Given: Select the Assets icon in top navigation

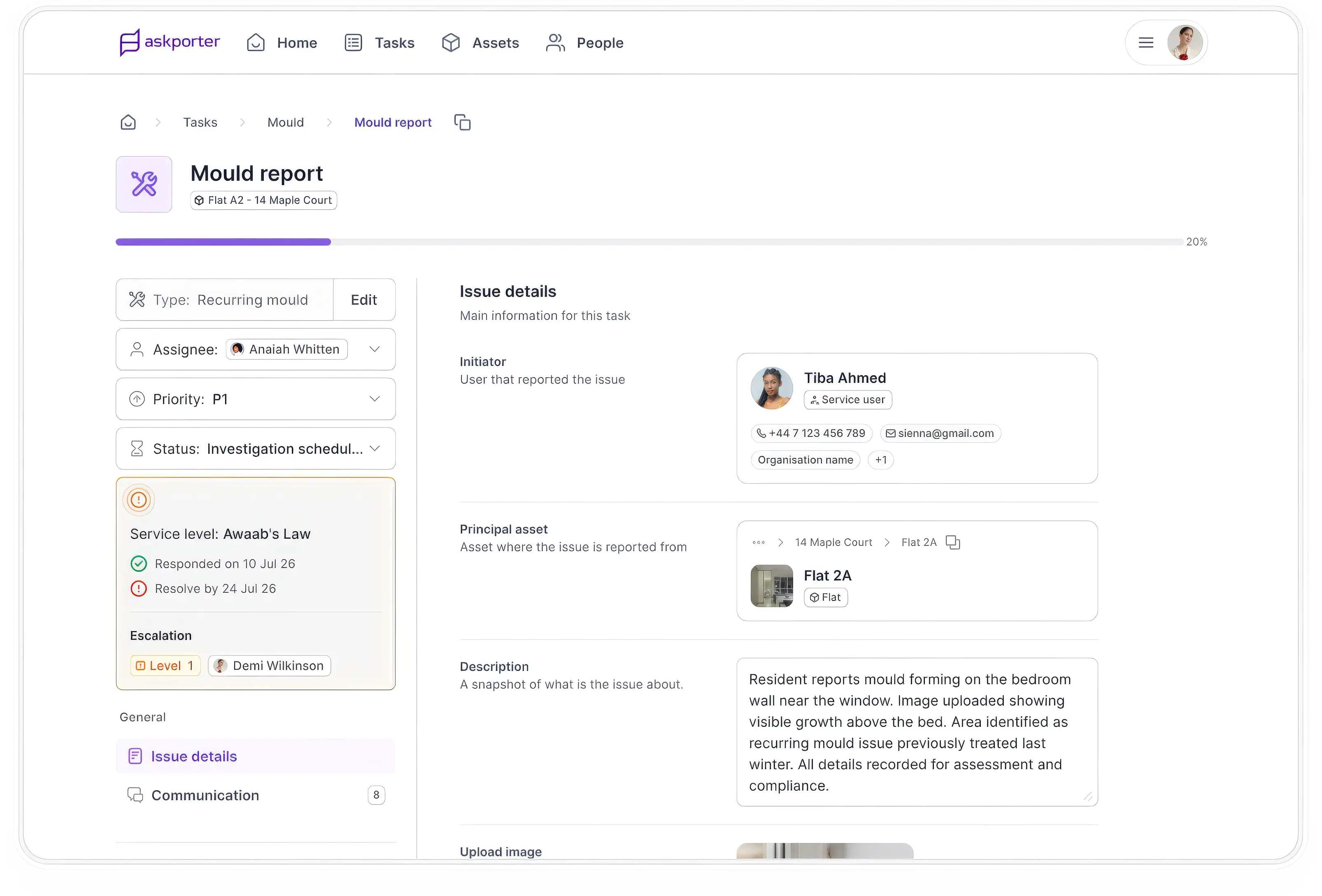Looking at the screenshot, I should pos(451,42).
